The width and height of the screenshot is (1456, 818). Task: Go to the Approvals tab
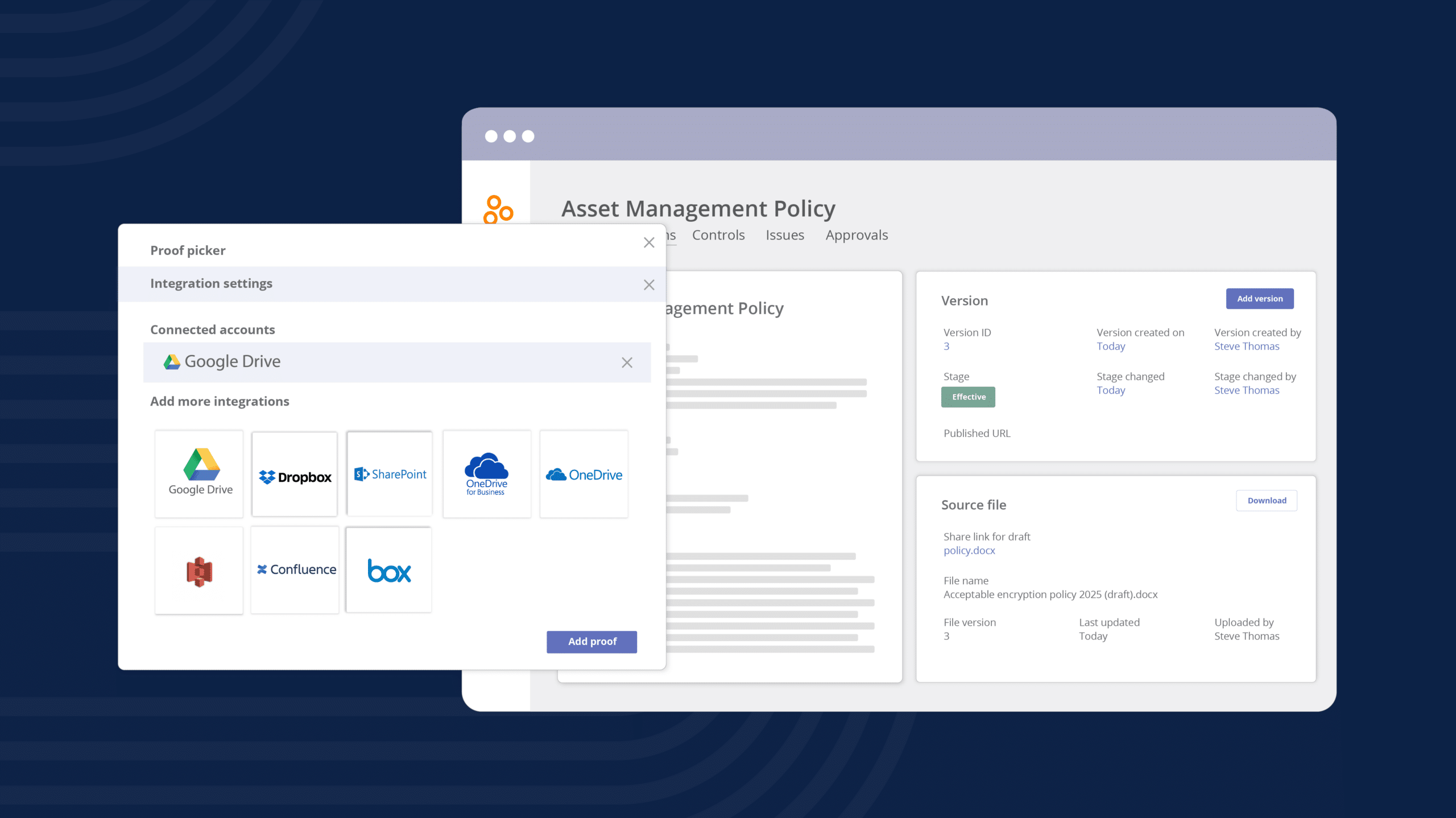point(857,235)
